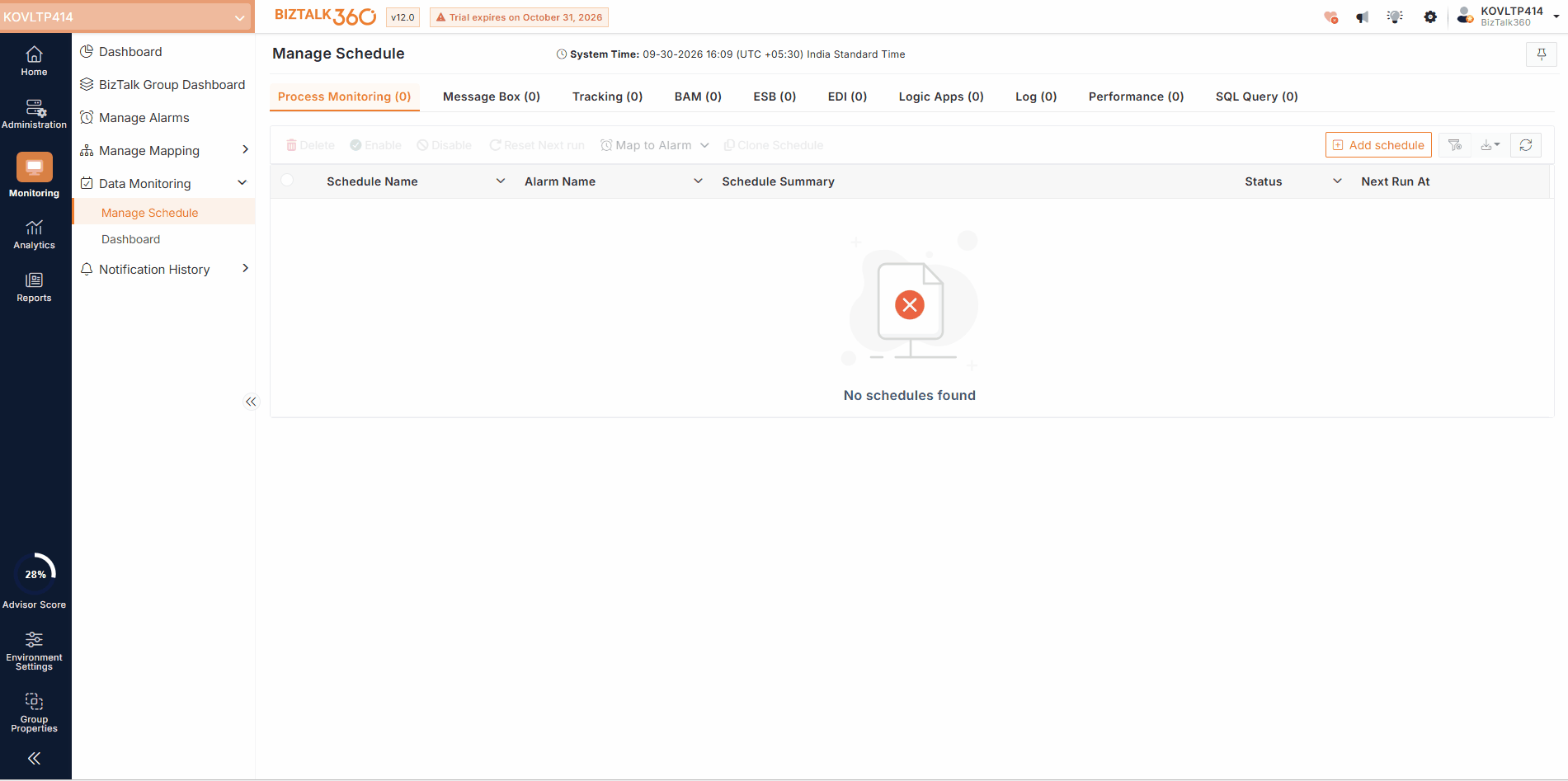Image resolution: width=1568 pixels, height=781 pixels.
Task: Open the Schedule Name column filter chevron
Action: pos(501,181)
